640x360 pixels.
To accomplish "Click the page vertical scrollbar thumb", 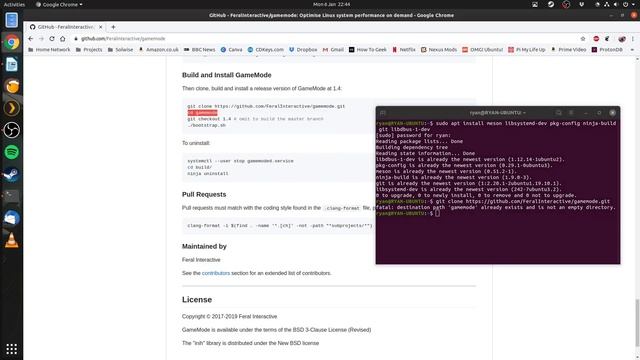I will (x=637, y=321).
